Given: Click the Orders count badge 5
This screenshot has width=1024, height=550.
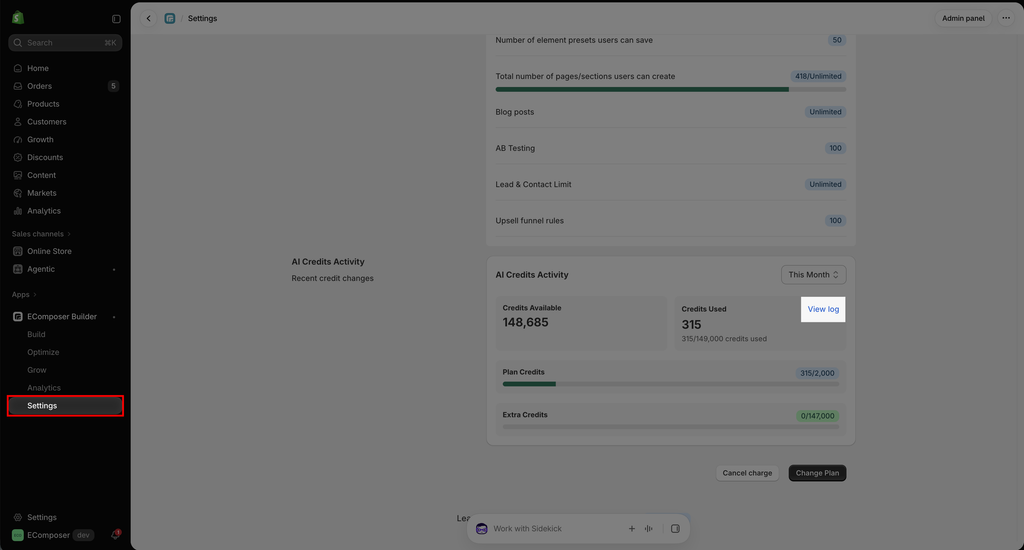Looking at the screenshot, I should pos(114,86).
